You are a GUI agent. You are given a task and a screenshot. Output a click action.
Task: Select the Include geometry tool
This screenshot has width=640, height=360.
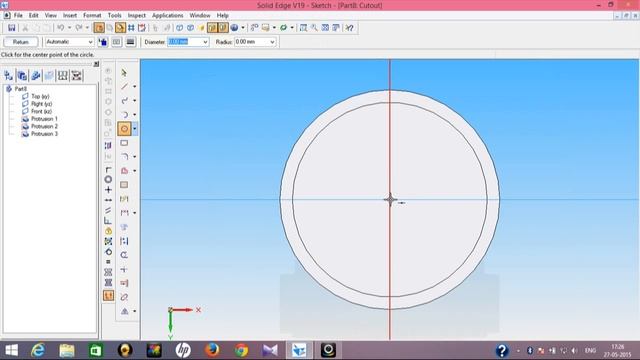tap(124, 171)
